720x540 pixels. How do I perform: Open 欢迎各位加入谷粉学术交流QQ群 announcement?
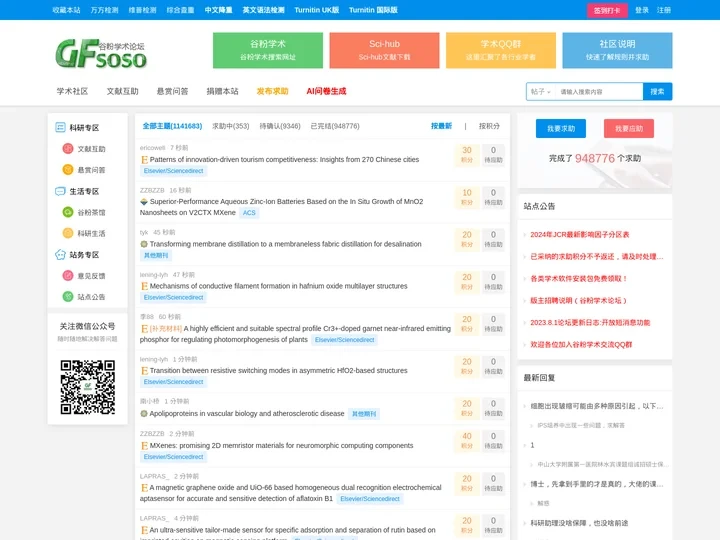[x=581, y=345]
